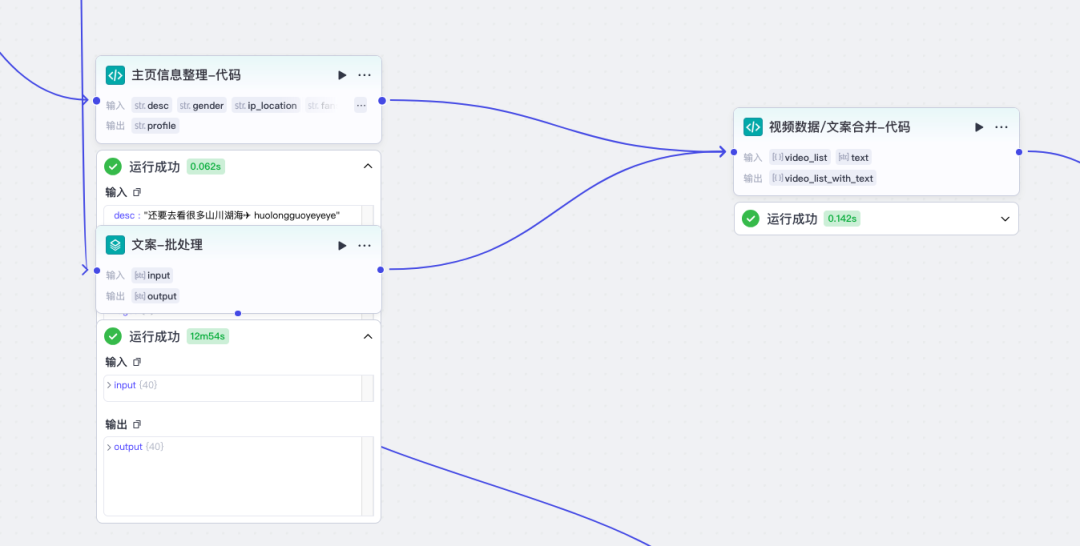Collapse the 0.062s run result panel

tap(367, 166)
